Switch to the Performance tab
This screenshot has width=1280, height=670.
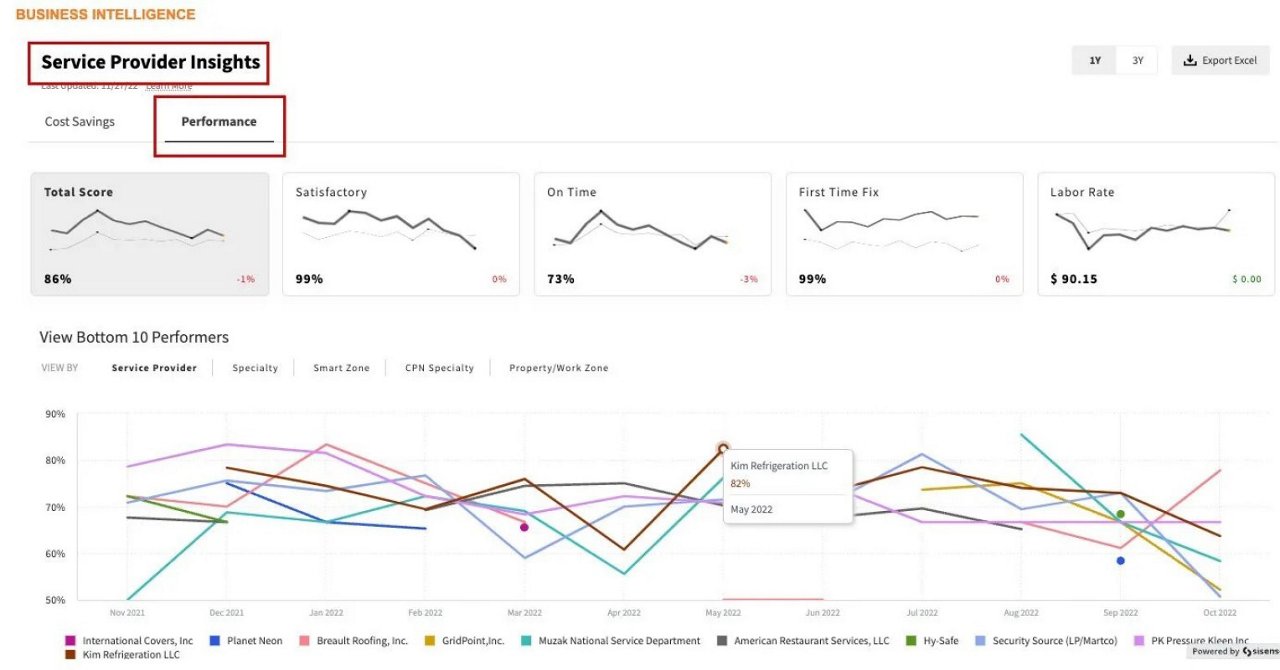click(x=217, y=121)
